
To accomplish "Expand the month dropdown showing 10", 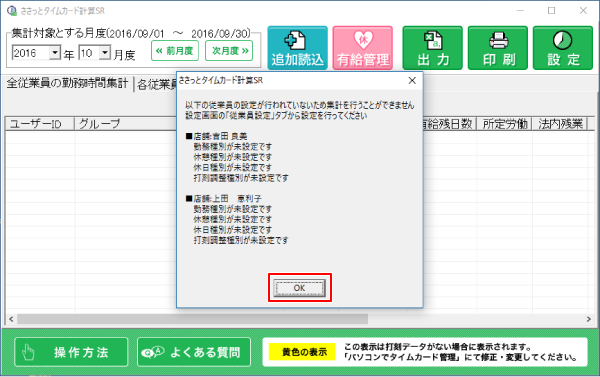I will (x=105, y=52).
